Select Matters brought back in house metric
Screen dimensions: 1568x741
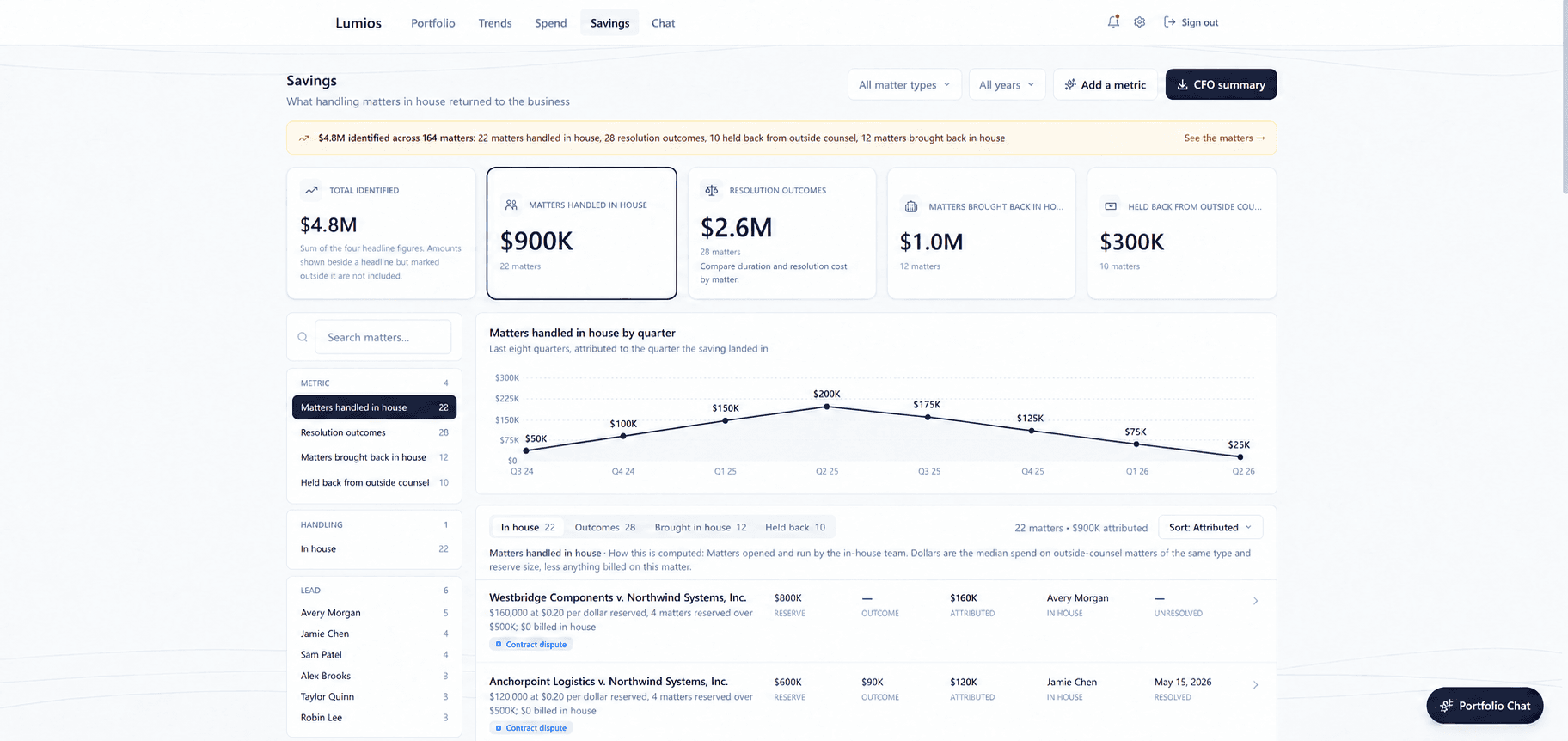click(374, 457)
